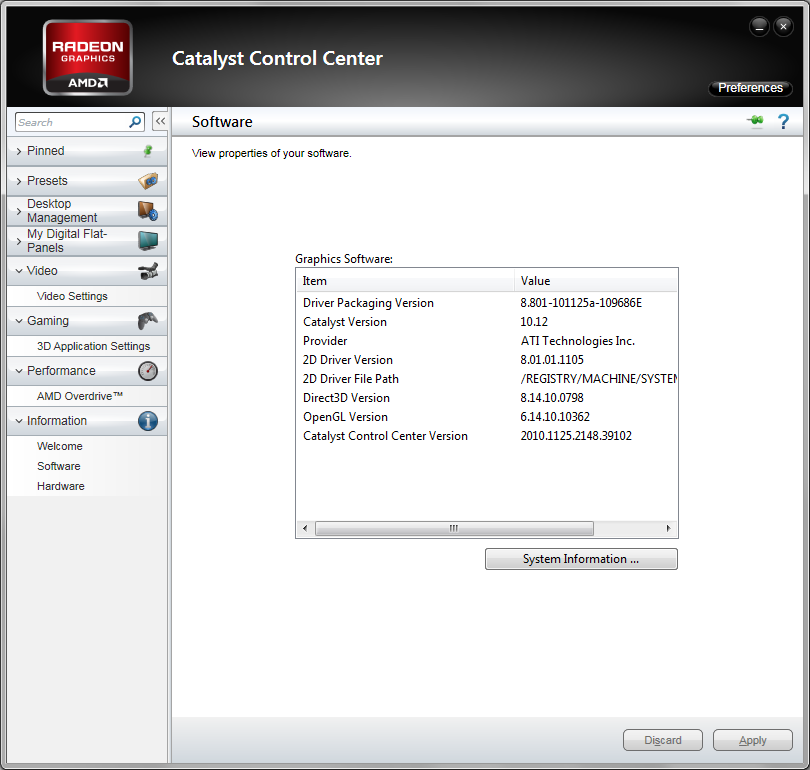Click the Presets section icon
This screenshot has width=810, height=770.
pos(148,181)
